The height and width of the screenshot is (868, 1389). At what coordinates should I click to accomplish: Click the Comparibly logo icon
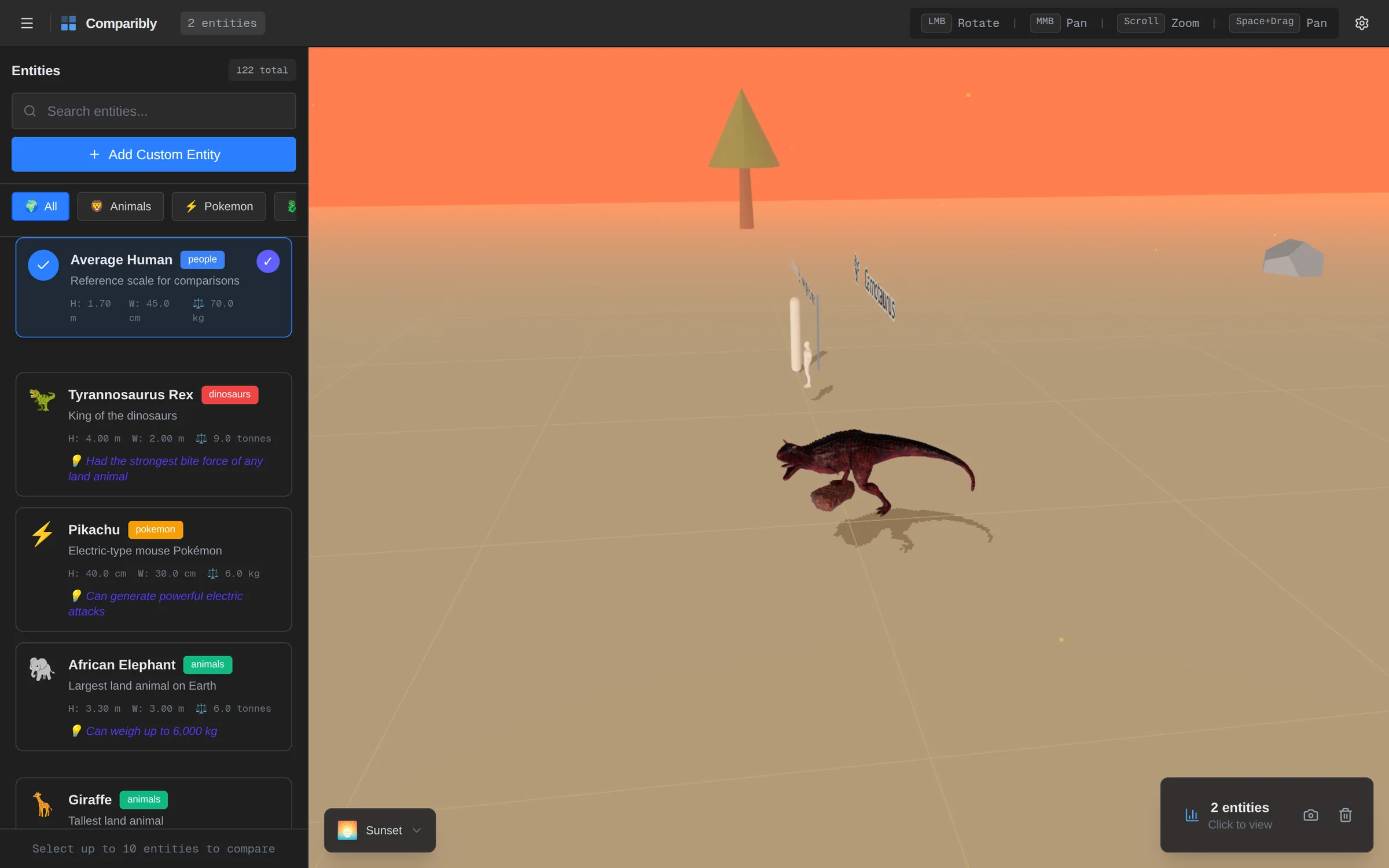point(68,23)
